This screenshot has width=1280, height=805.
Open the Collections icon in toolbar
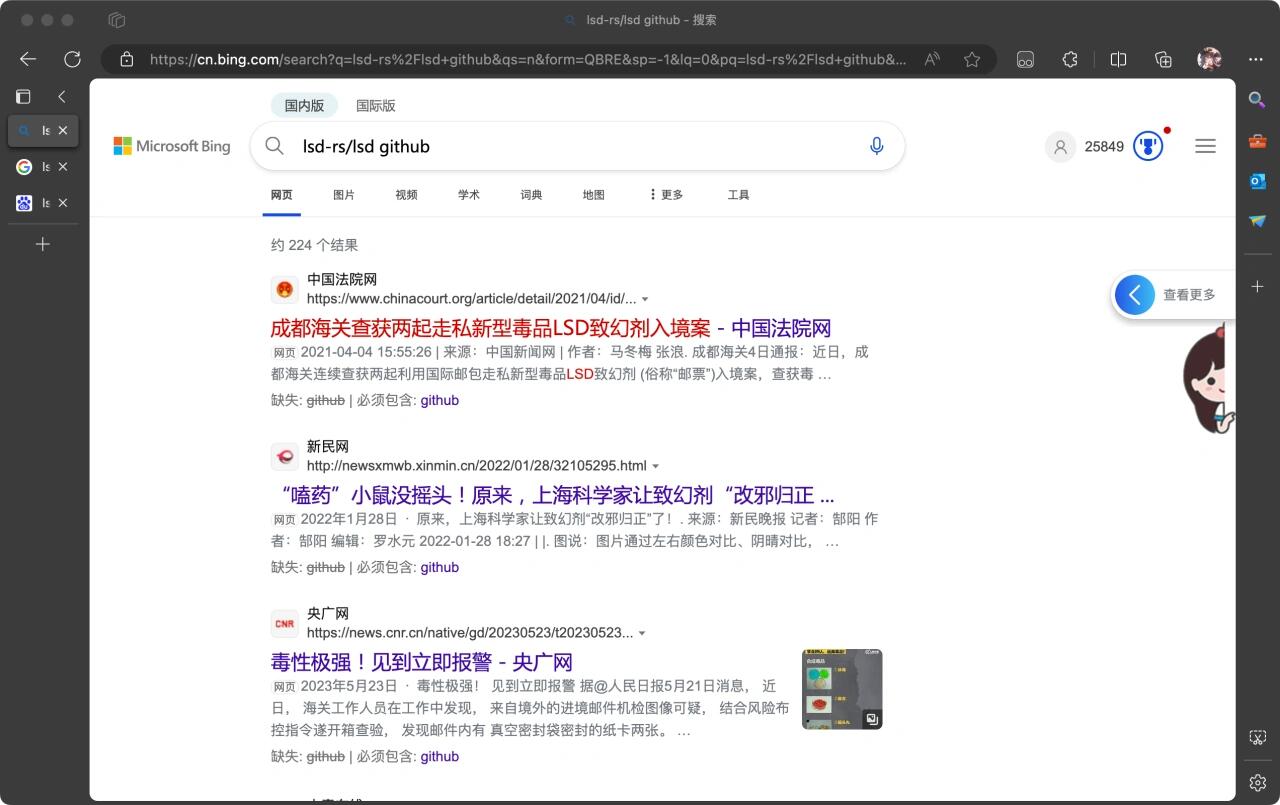(x=1163, y=59)
